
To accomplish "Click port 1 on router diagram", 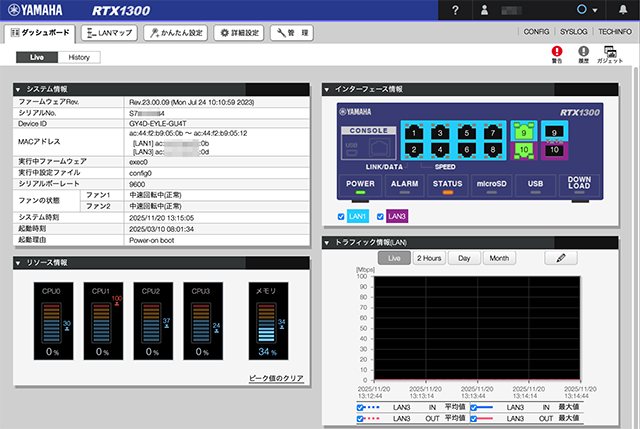I will [414, 133].
